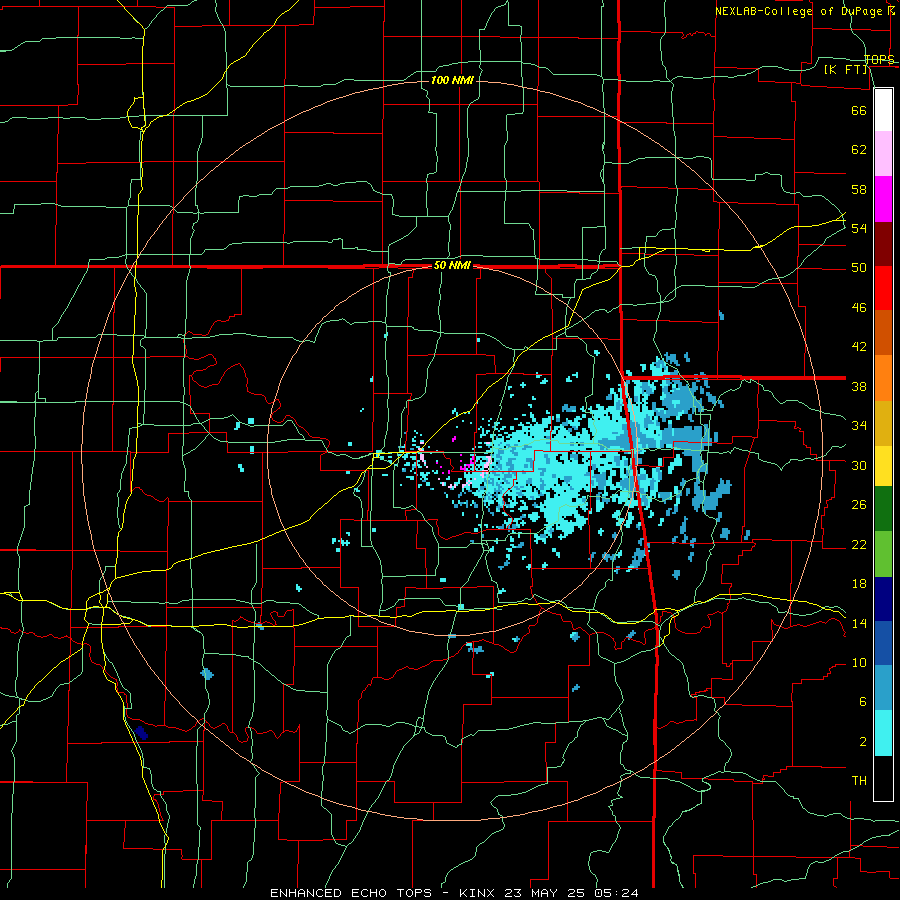Click the '[K FT]' units label
The height and width of the screenshot is (900, 900).
[x=846, y=69]
